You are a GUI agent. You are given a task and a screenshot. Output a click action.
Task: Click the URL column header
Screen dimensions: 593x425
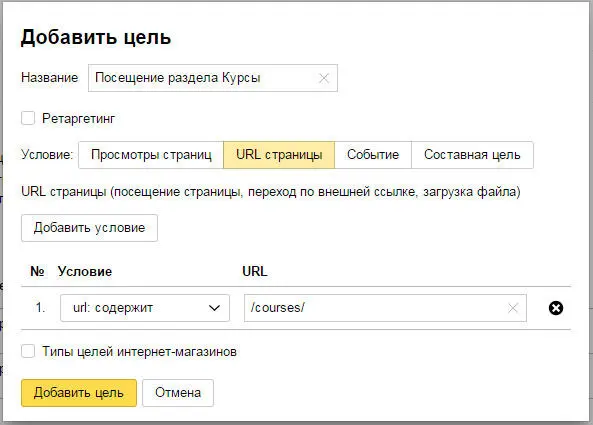click(255, 271)
